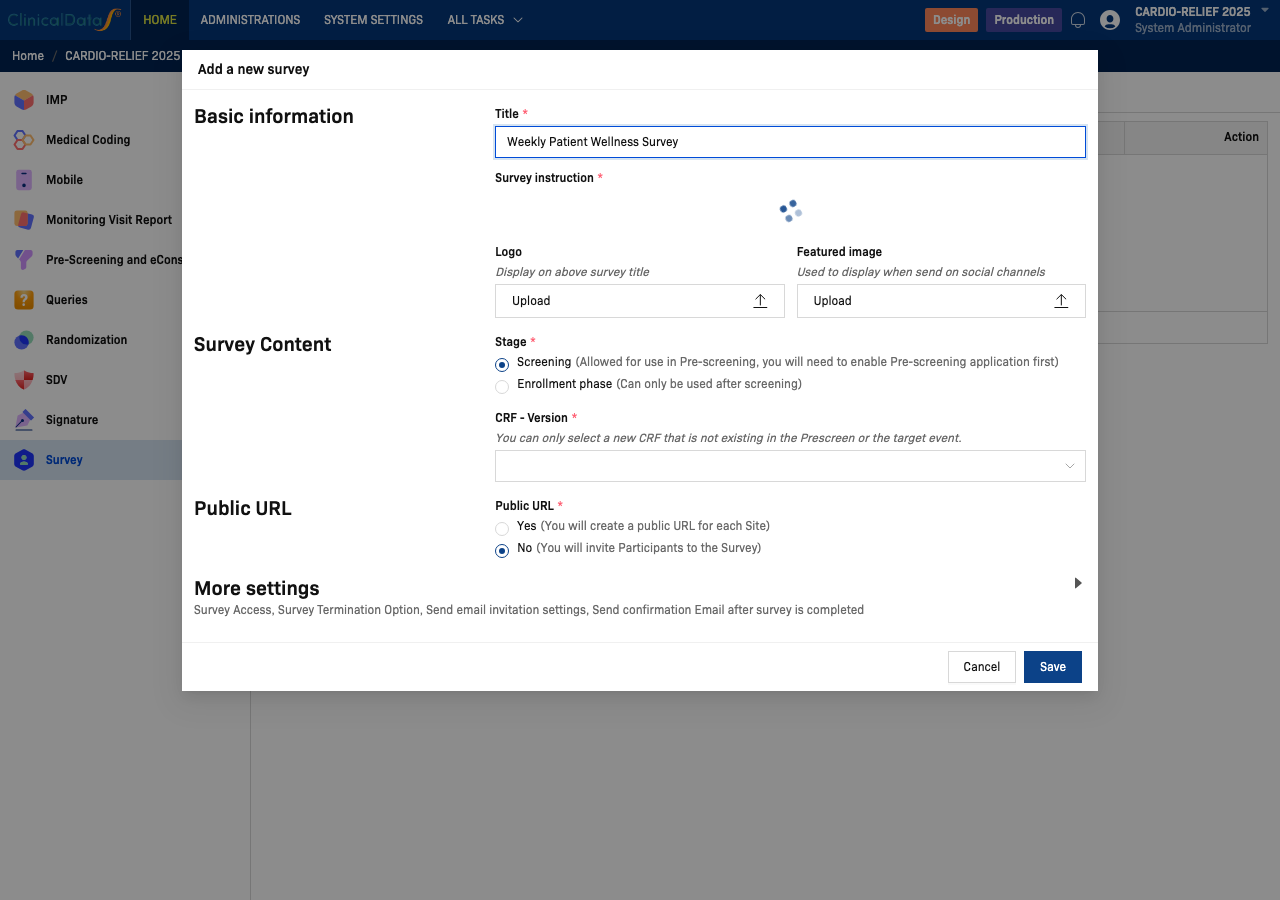1280x900 pixels.
Task: Click the Queries question-mark icon
Action: click(24, 300)
